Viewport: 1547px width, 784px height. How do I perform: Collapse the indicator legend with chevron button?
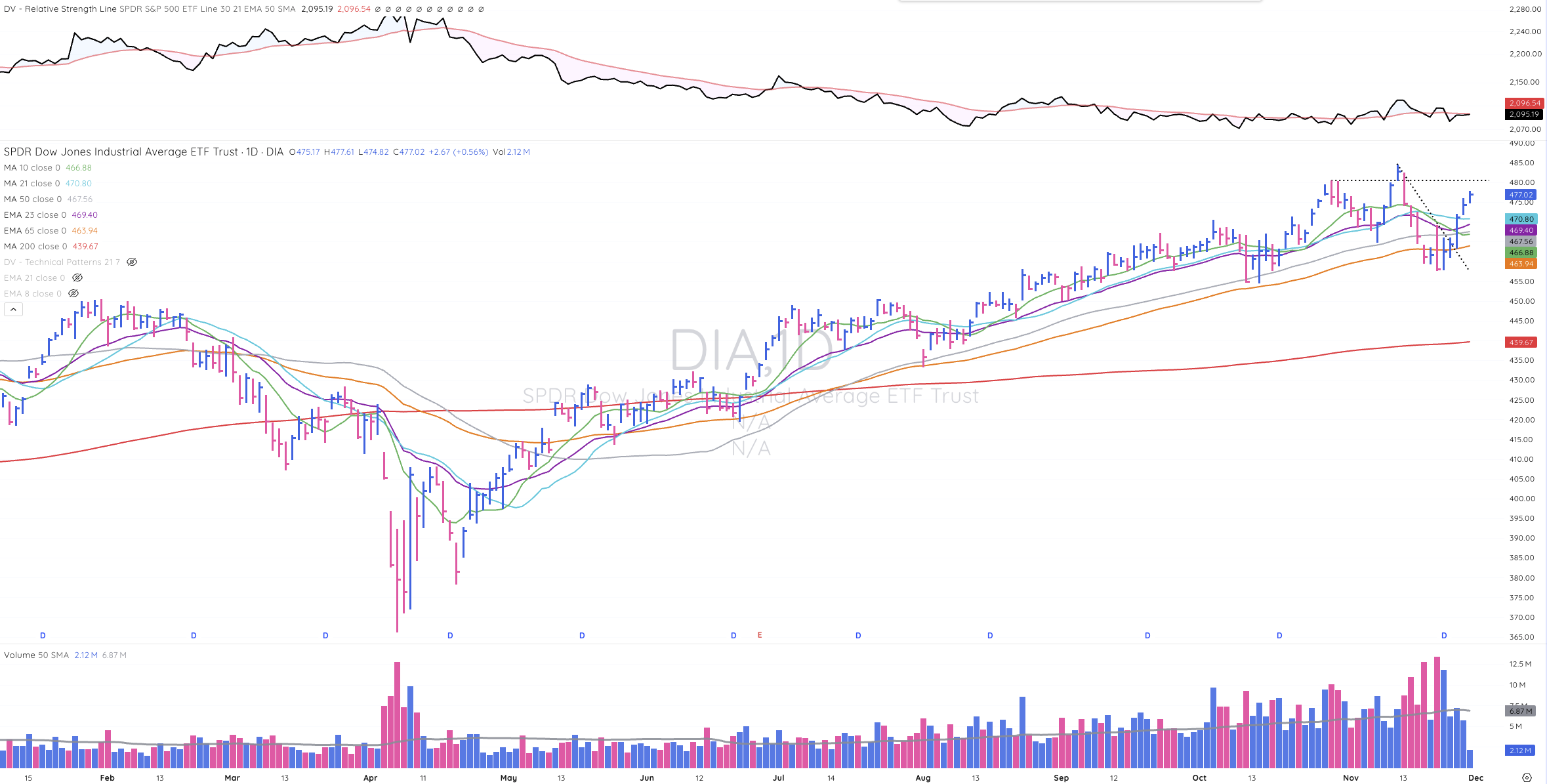click(x=13, y=310)
